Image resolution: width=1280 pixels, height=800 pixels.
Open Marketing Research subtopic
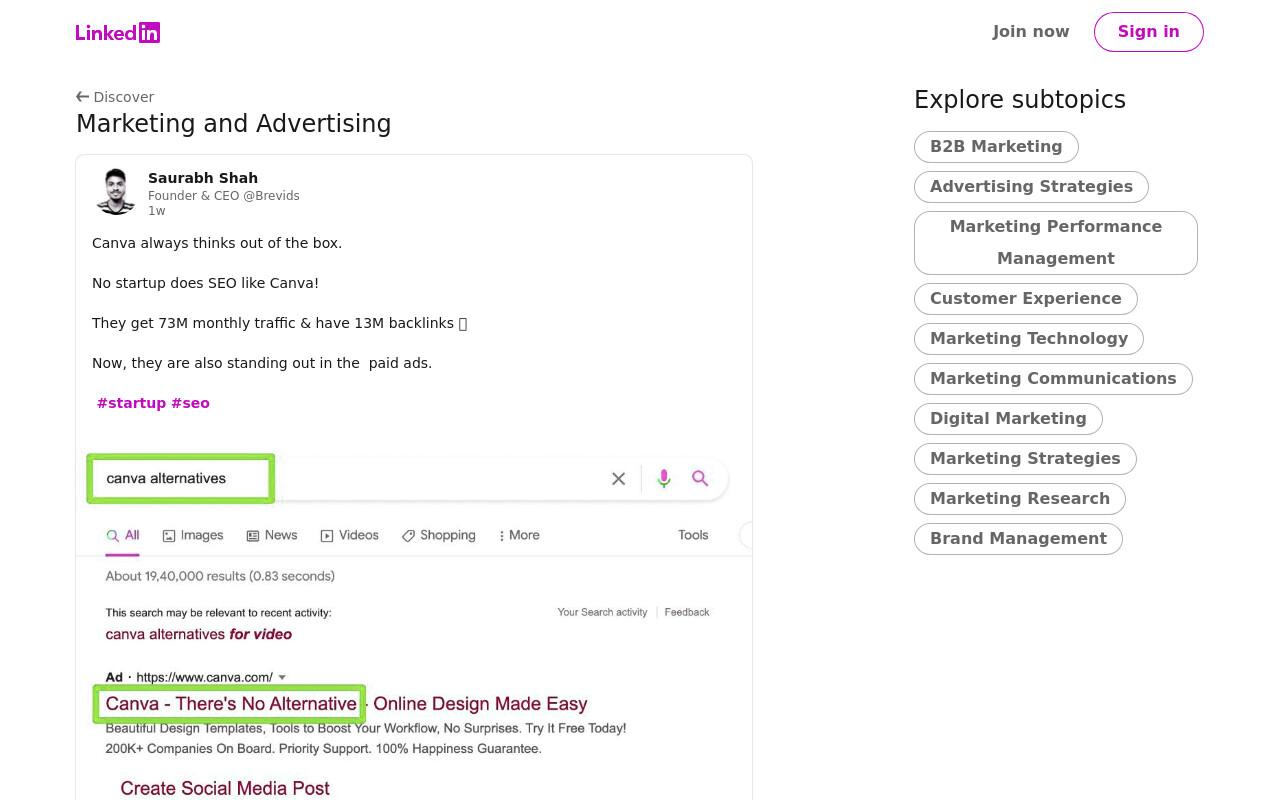coord(1020,499)
